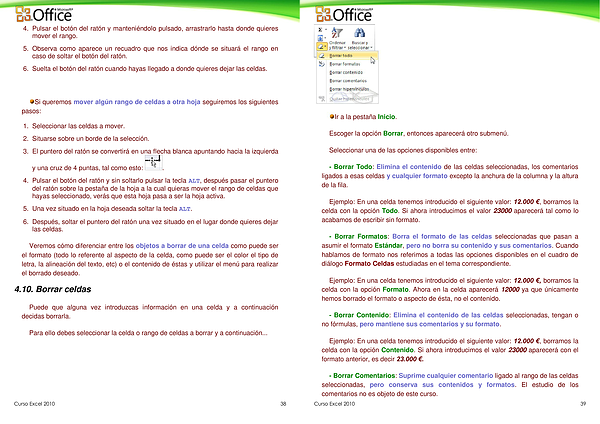Image resolution: width=600 pixels, height=424 pixels.
Task: Click 'Curso Excel 2010' footer on page 38
Action: point(34,404)
